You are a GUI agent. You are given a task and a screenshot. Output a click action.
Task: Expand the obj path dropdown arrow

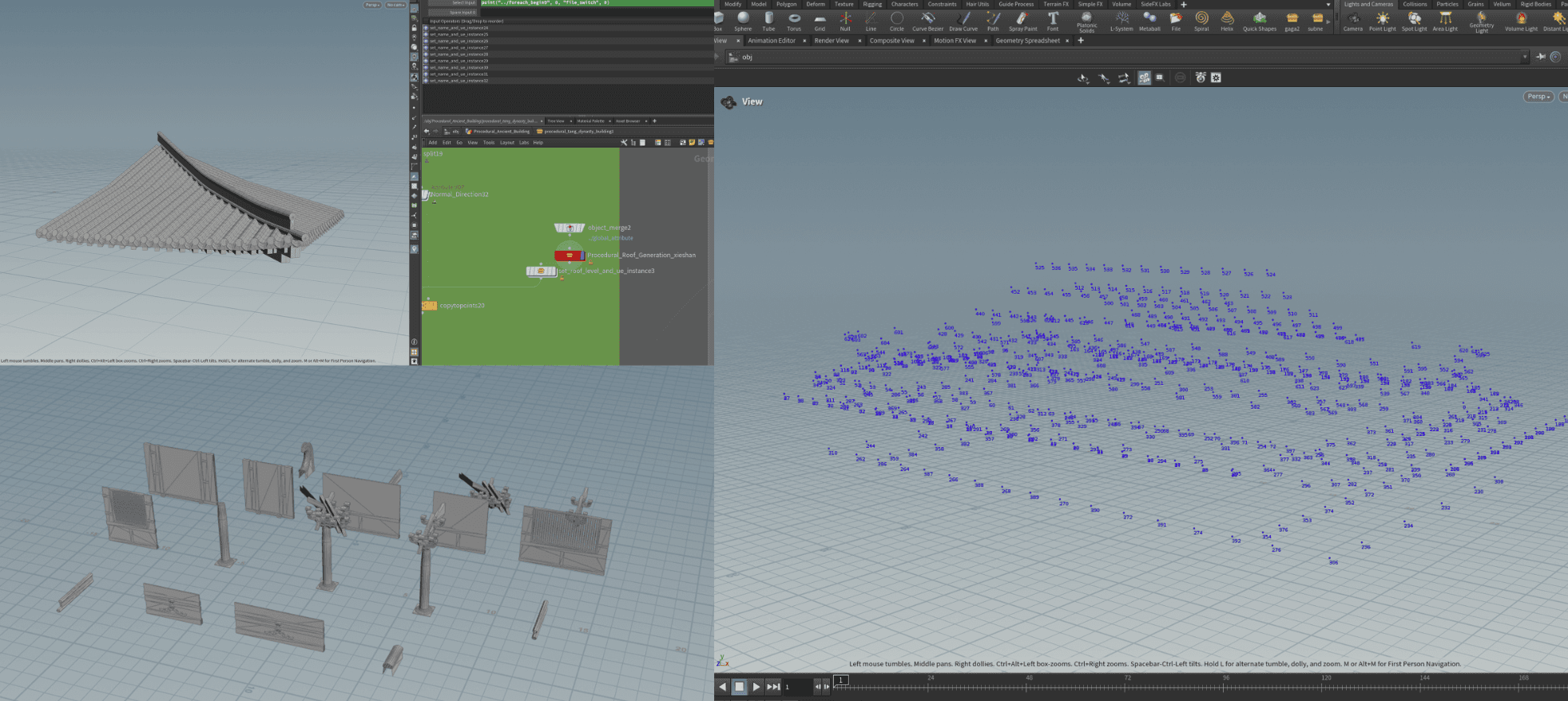(x=1525, y=57)
